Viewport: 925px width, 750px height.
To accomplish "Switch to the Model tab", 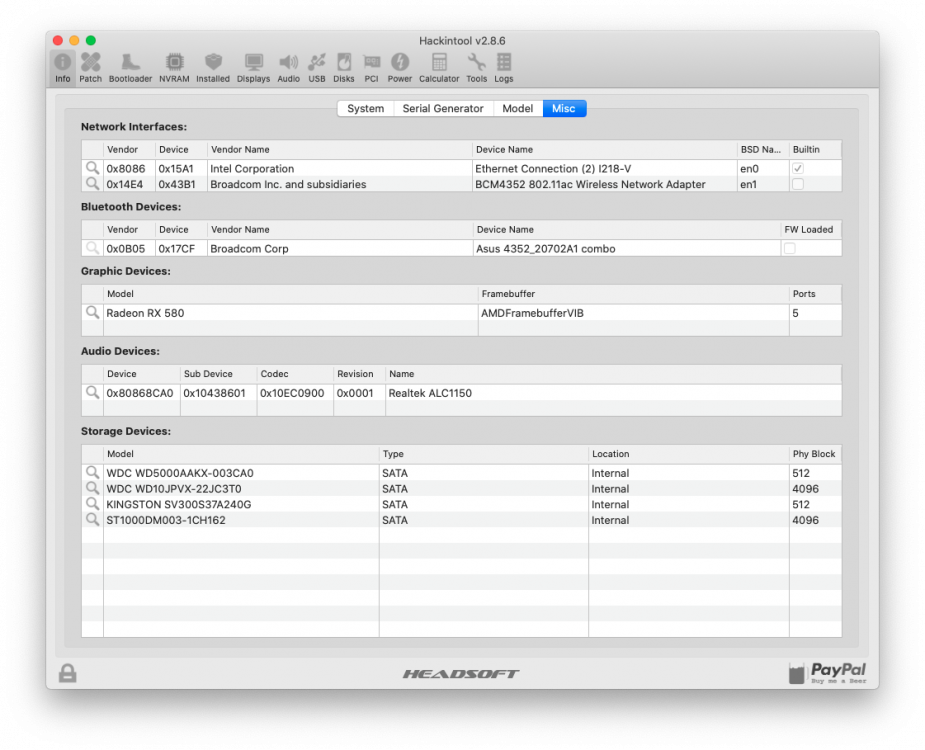I will [x=517, y=109].
